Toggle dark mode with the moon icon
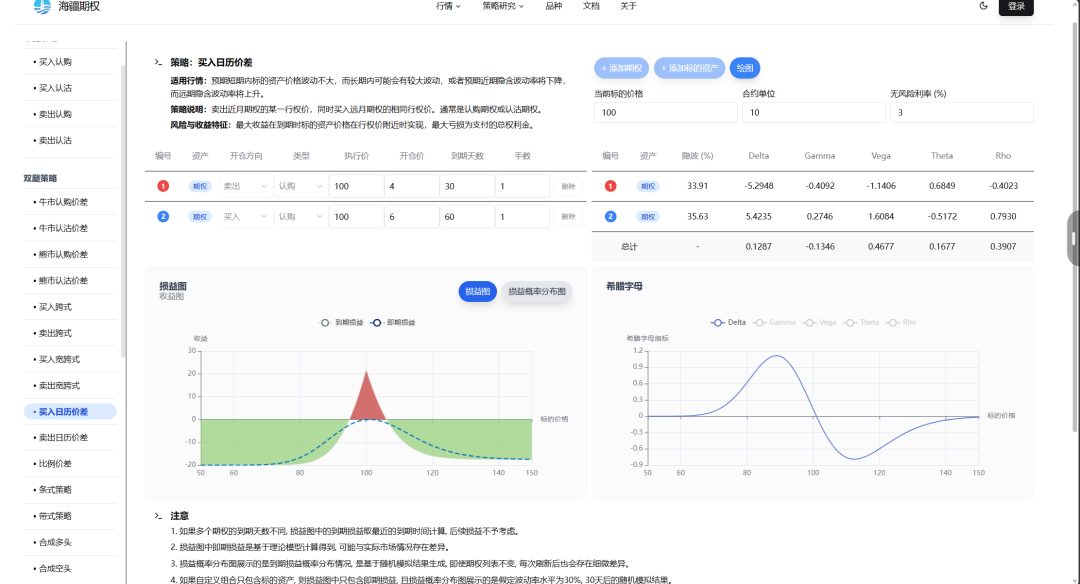The height and width of the screenshot is (584, 1080). 983,6
